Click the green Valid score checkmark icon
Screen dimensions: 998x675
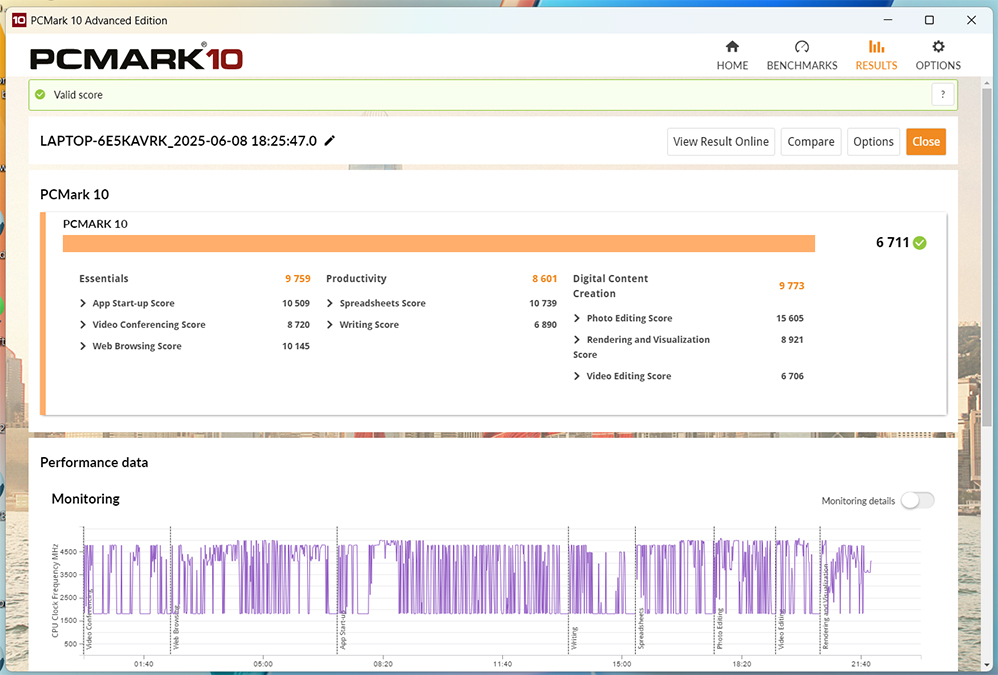(40, 94)
